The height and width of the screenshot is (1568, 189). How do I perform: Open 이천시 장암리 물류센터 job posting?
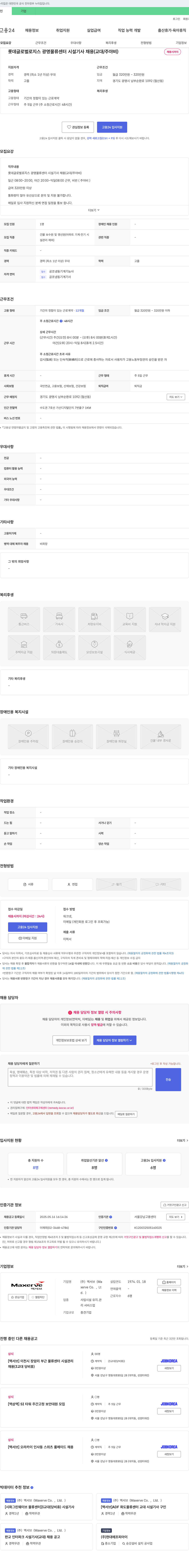point(41,1363)
